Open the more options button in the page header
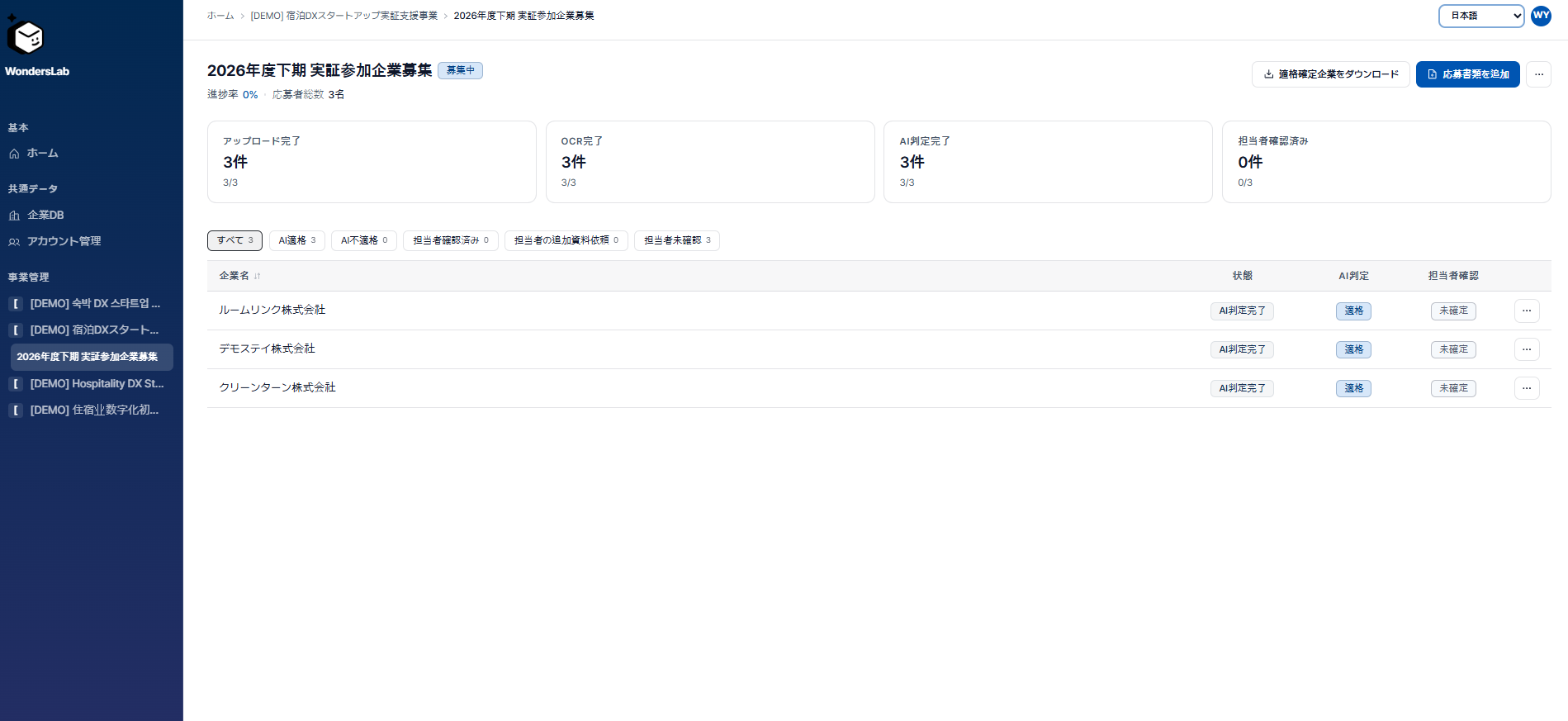The image size is (1568, 721). (1538, 74)
